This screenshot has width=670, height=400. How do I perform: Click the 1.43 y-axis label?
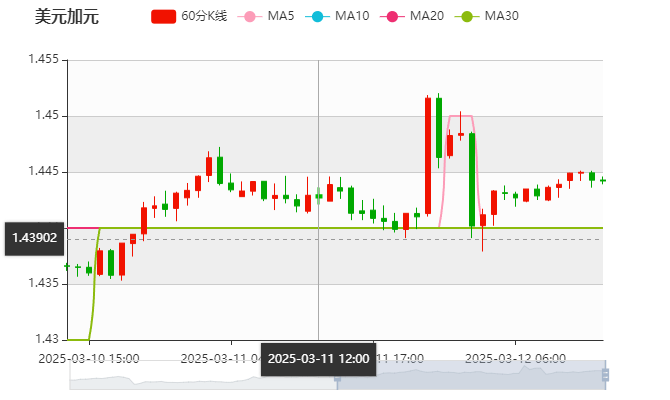47,339
